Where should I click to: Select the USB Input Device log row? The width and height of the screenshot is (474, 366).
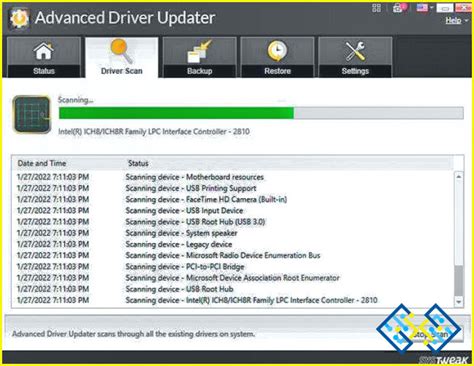[233, 211]
